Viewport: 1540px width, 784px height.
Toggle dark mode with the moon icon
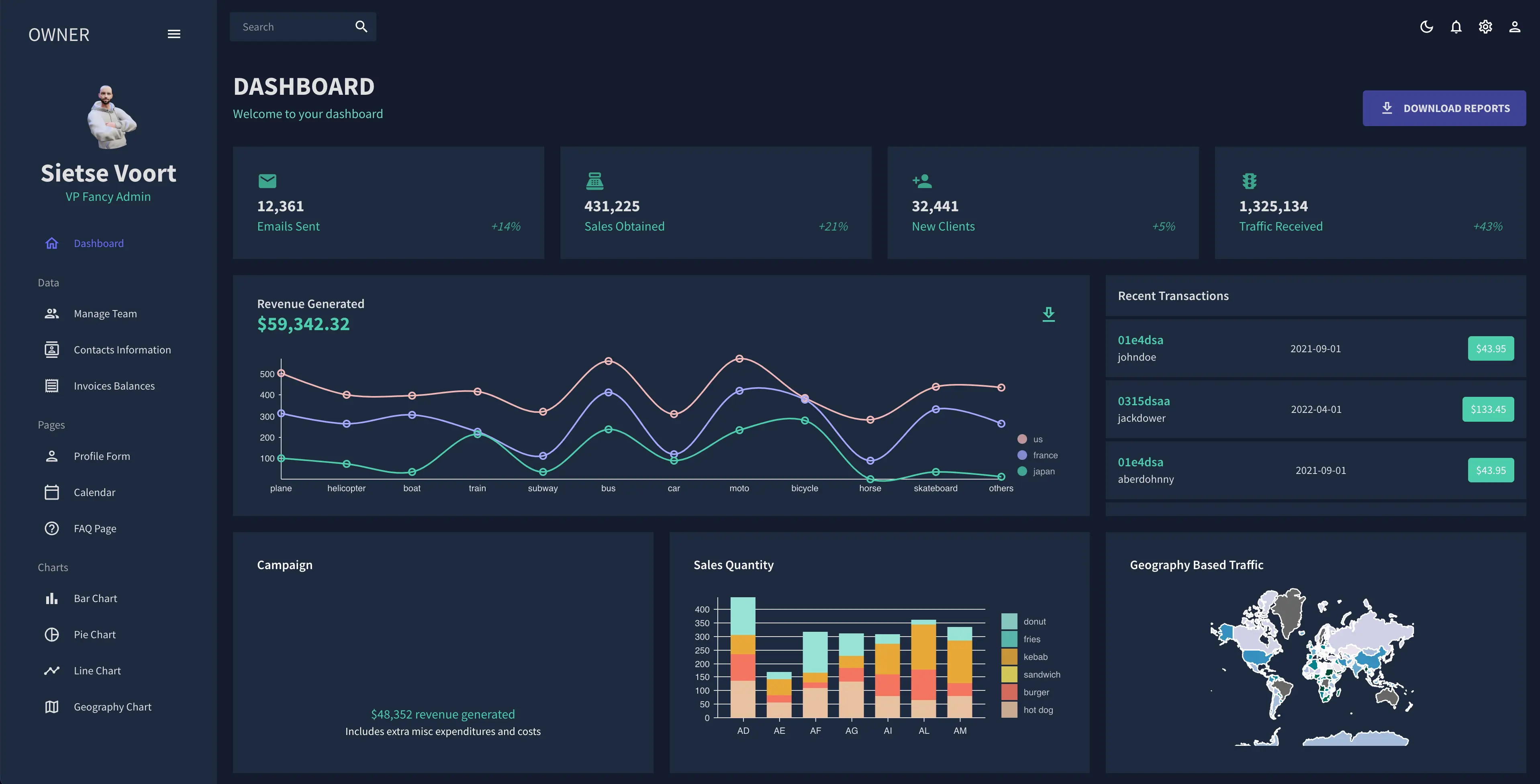point(1426,27)
